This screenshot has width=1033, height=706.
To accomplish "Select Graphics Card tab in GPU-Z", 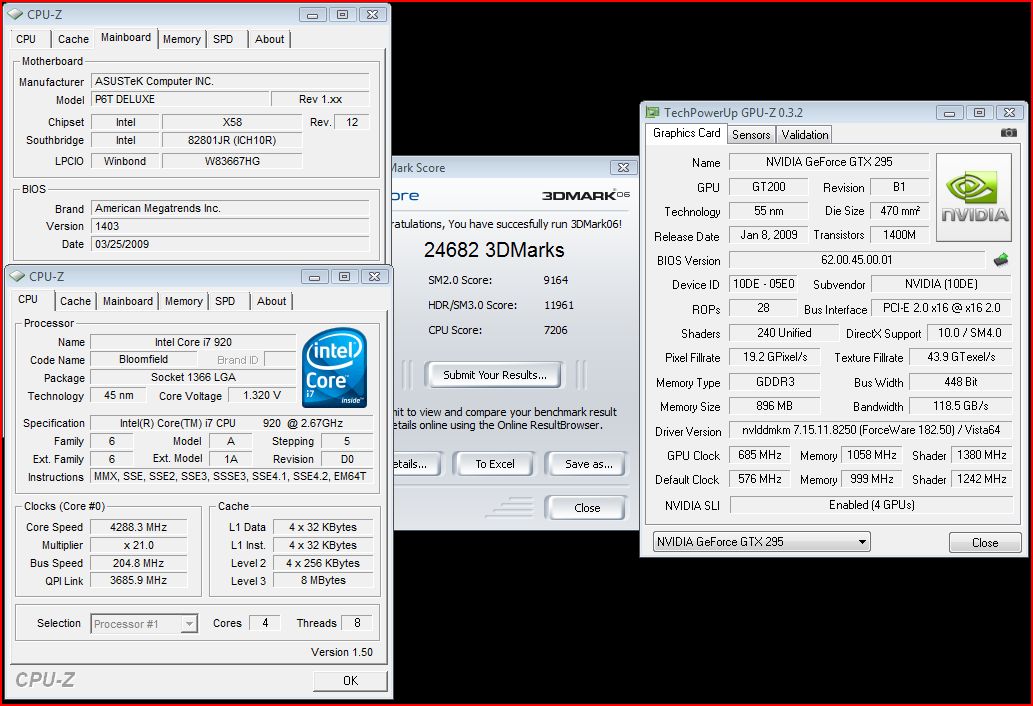I will (x=686, y=133).
